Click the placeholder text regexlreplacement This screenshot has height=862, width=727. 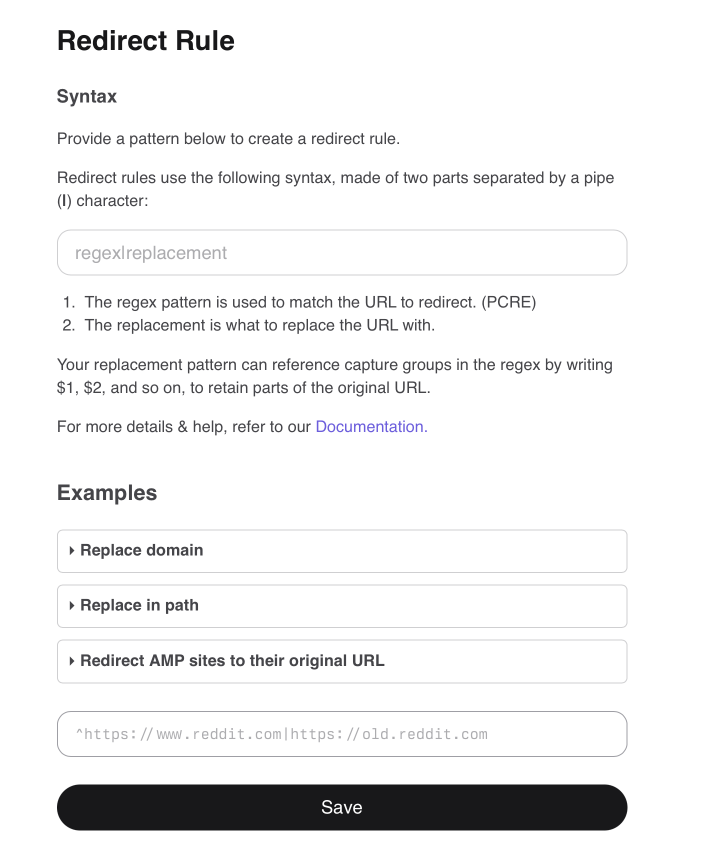tap(150, 252)
